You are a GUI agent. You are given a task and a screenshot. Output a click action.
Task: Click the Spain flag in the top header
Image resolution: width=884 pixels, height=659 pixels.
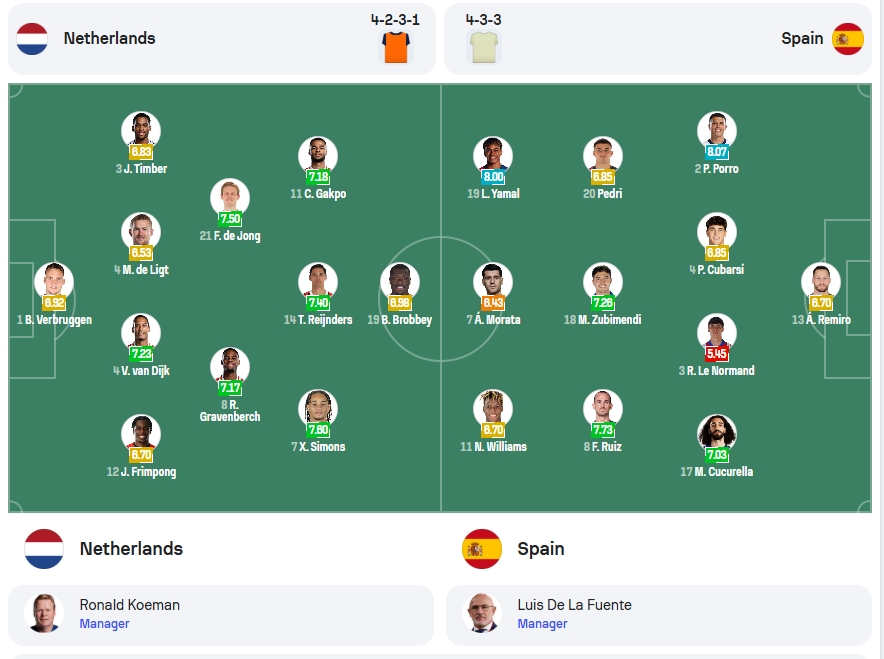coord(848,39)
